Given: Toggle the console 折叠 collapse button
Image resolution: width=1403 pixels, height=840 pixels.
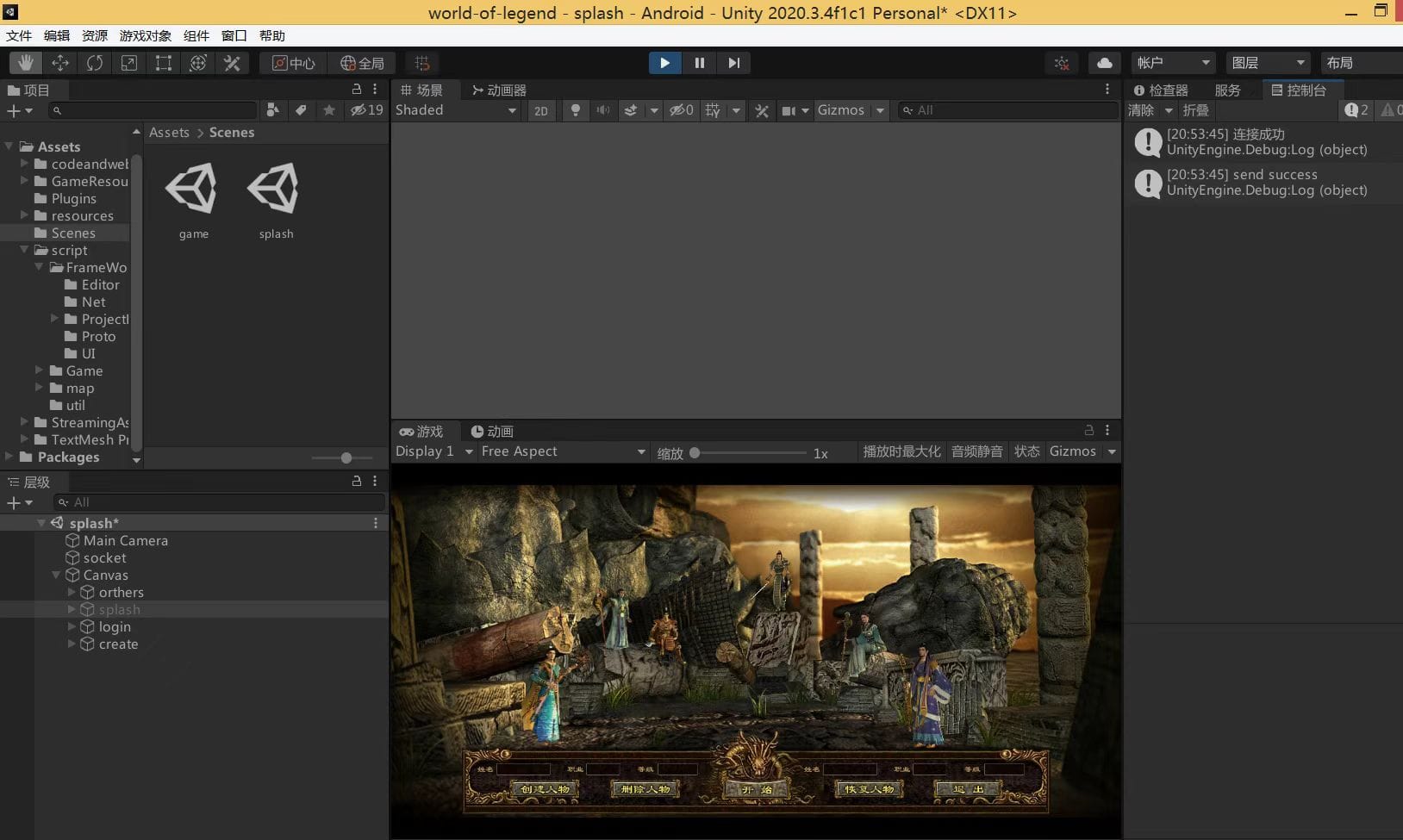Looking at the screenshot, I should pyautogui.click(x=1195, y=110).
